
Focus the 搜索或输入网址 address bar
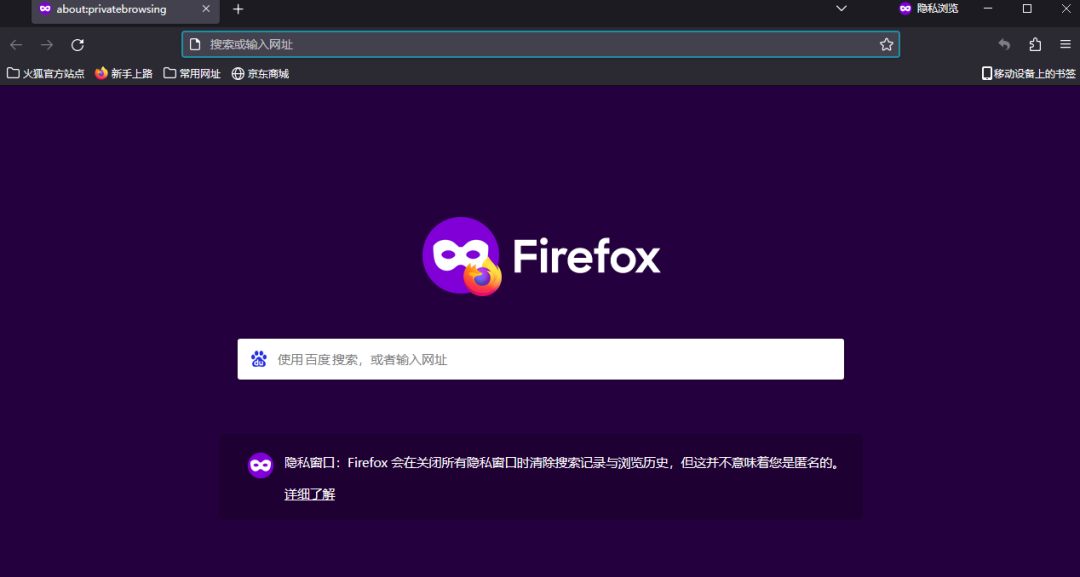coord(541,45)
